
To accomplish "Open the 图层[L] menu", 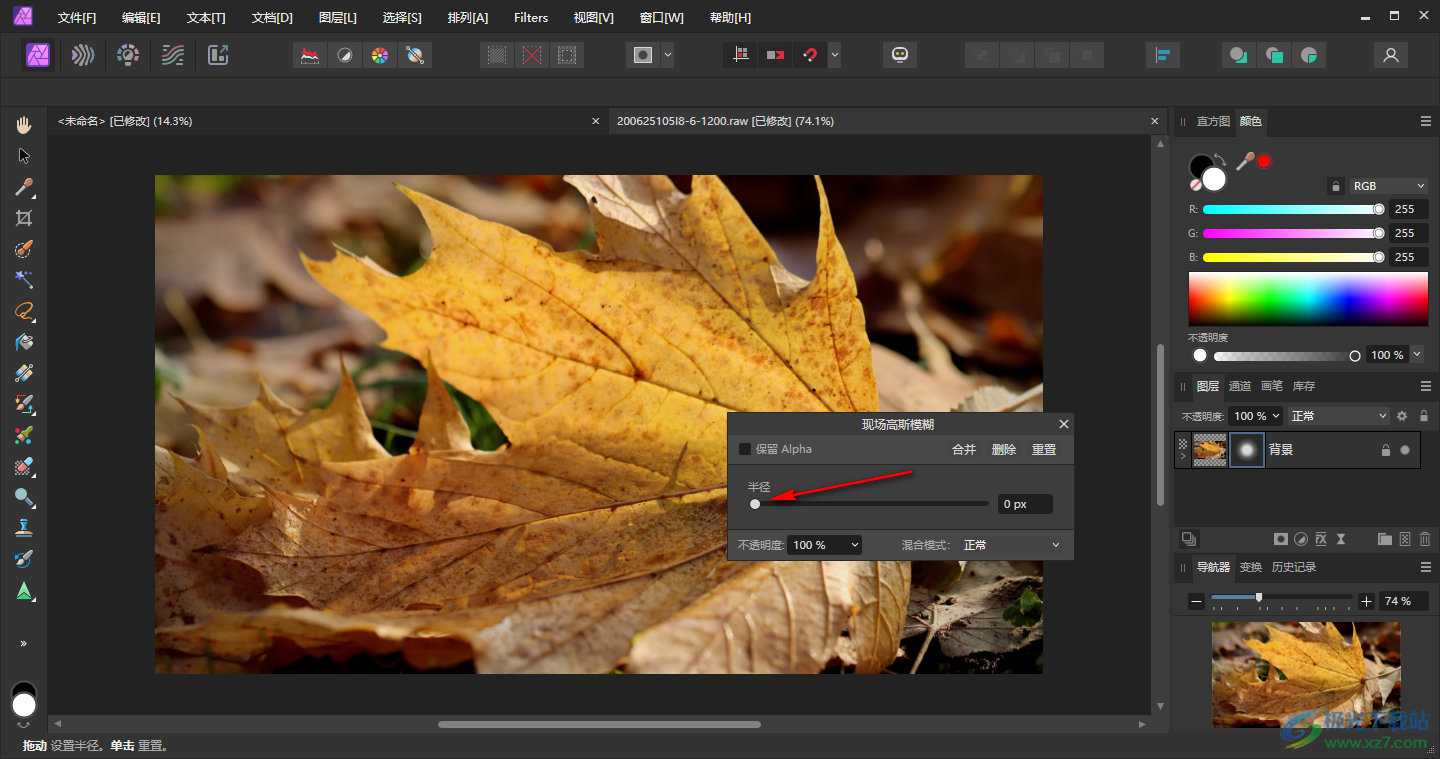I will (x=337, y=18).
